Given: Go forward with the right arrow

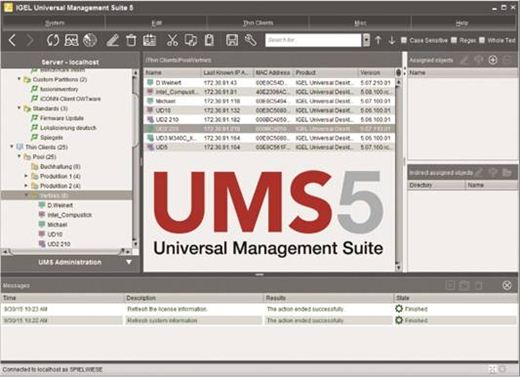Looking at the screenshot, I should pyautogui.click(x=30, y=40).
